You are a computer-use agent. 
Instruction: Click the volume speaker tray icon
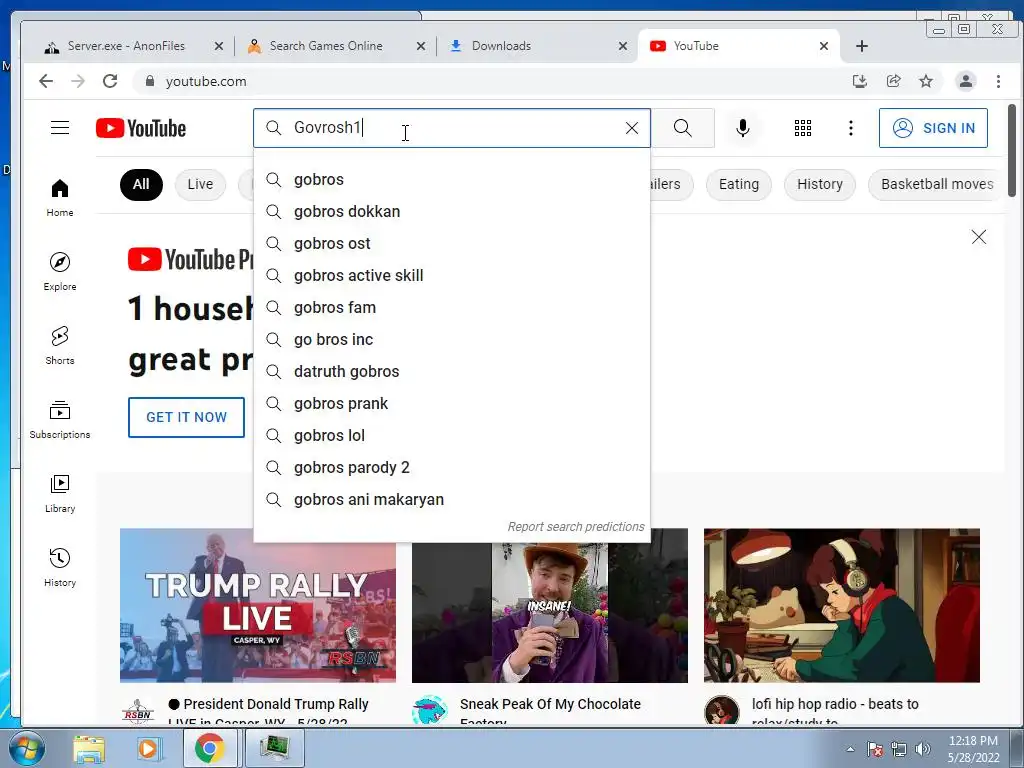coord(923,749)
